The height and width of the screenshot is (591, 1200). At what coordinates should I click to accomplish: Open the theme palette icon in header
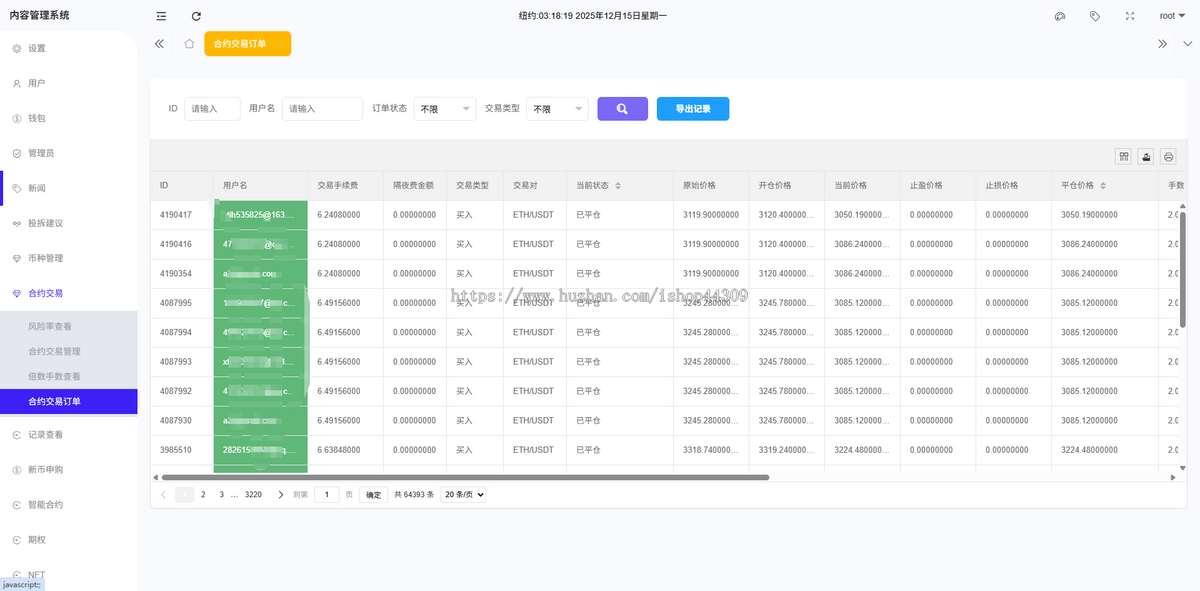point(1059,16)
